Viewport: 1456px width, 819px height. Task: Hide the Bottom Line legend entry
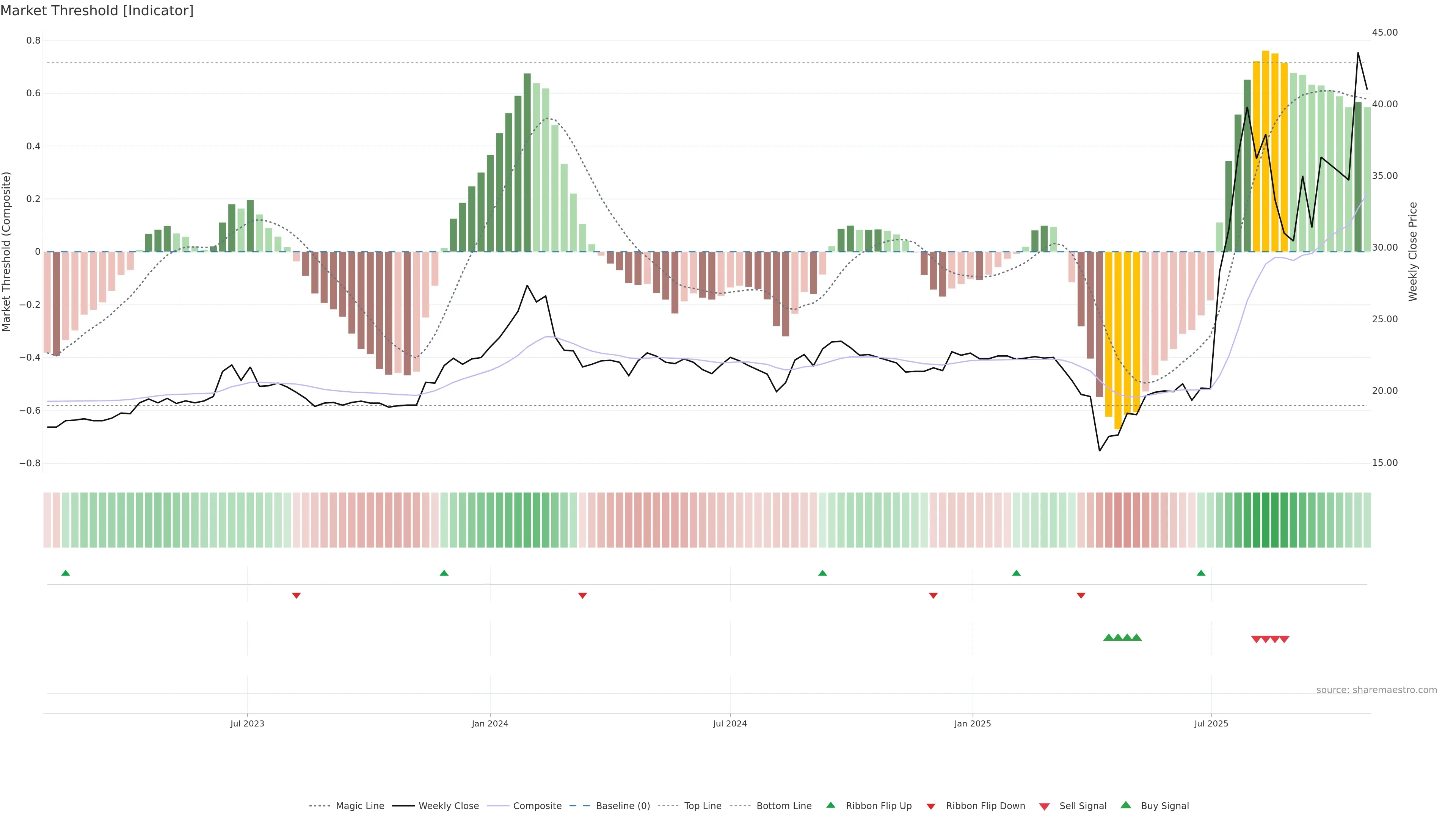(783, 806)
